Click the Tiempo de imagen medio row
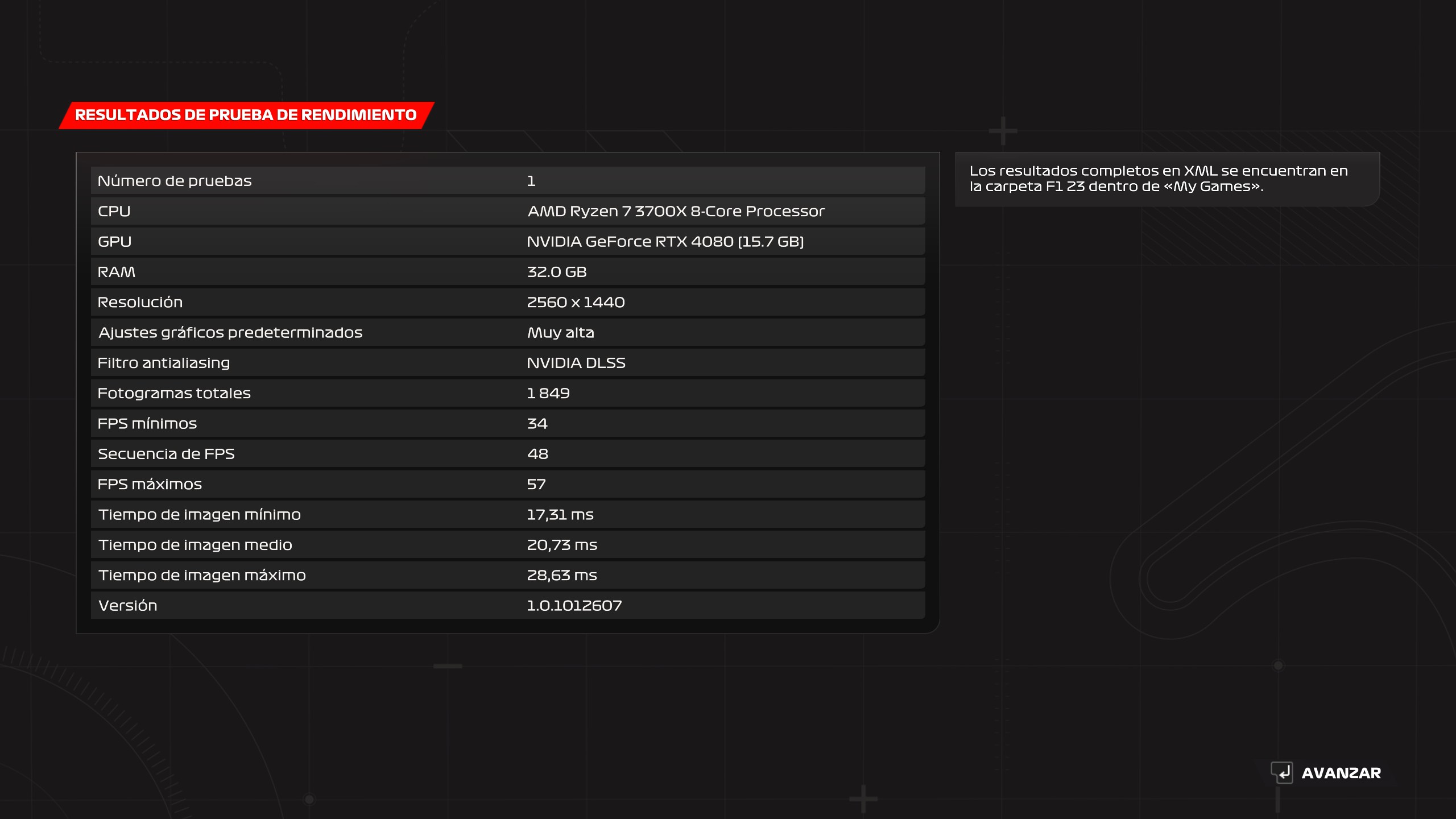This screenshot has width=1456, height=819. point(507,545)
